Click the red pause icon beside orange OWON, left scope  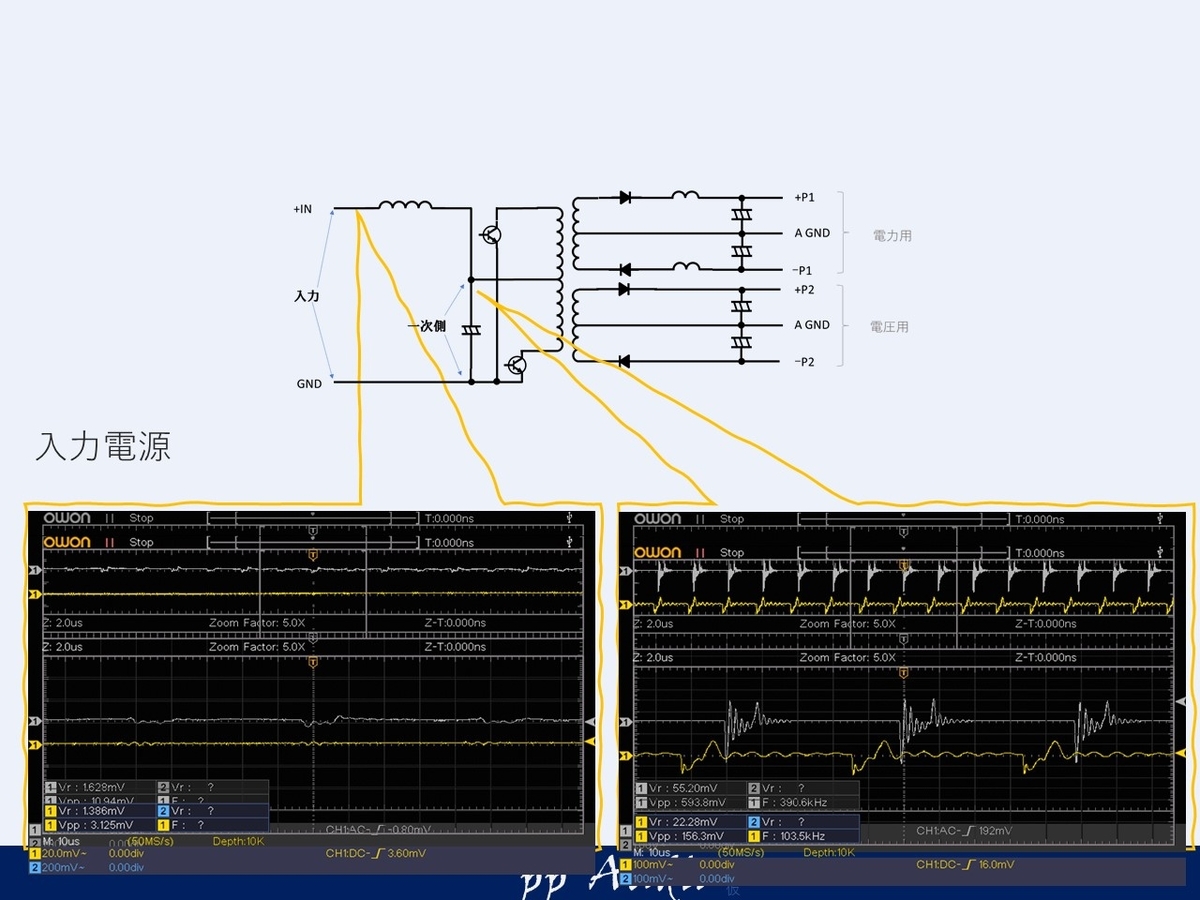[x=111, y=542]
